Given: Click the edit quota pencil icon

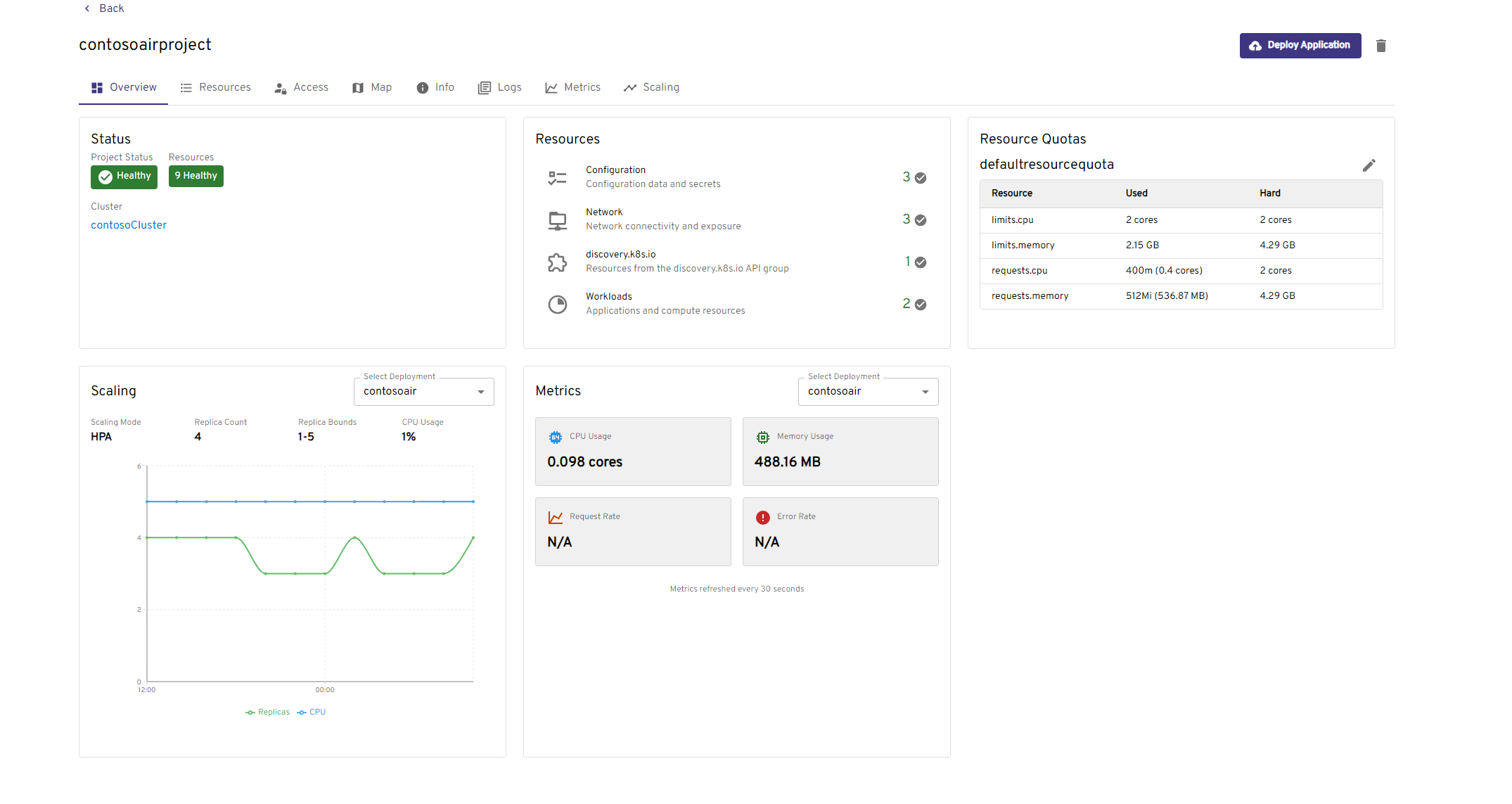Looking at the screenshot, I should coord(1369,165).
